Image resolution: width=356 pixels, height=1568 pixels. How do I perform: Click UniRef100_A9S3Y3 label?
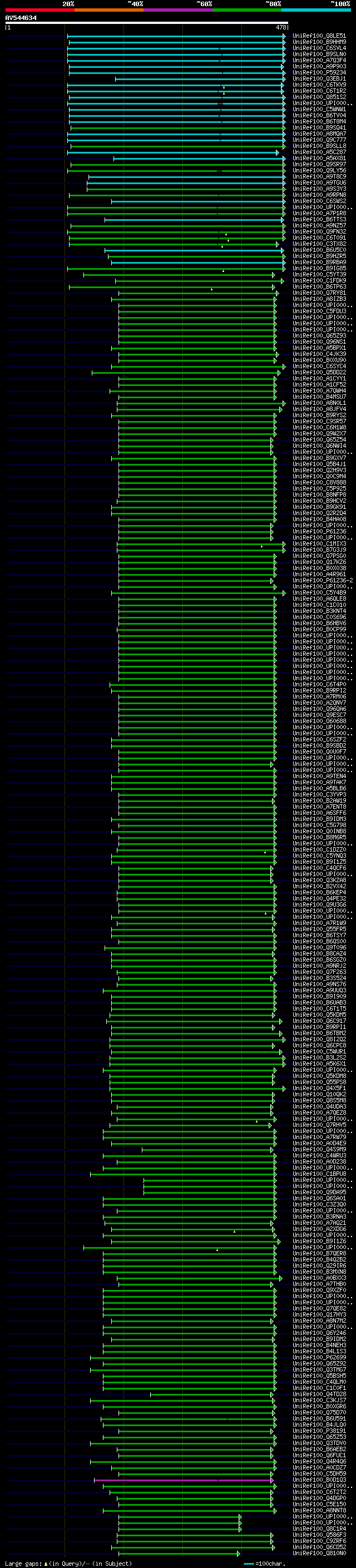tap(319, 189)
